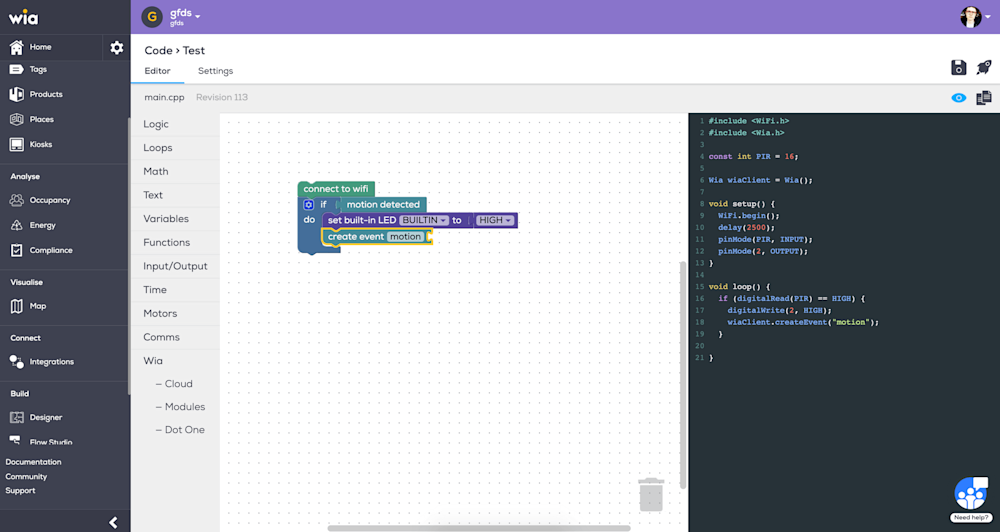Open the Text block category
Image resolution: width=1000 pixels, height=532 pixels.
click(x=153, y=195)
